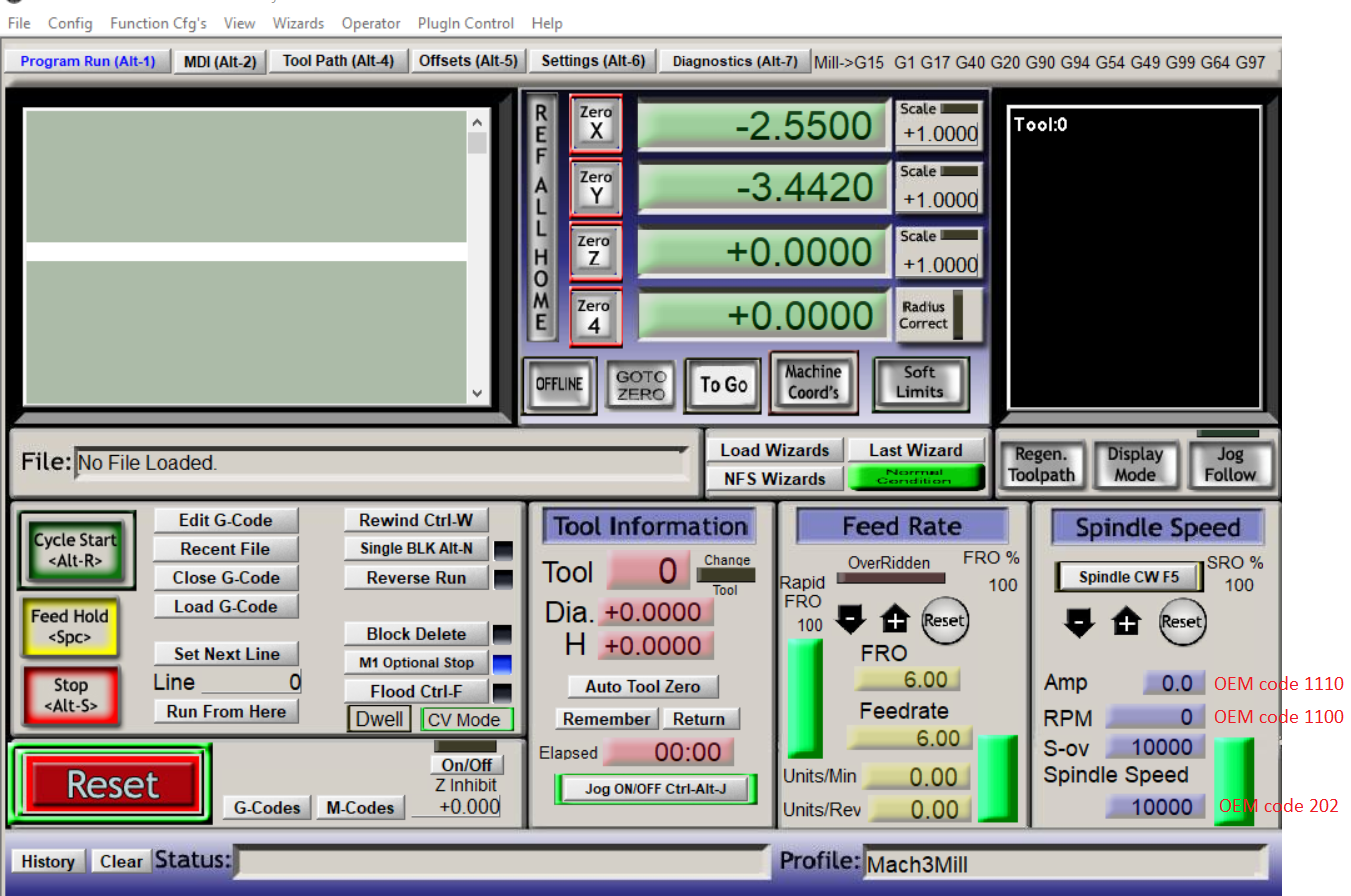Screen dimensions: 1351x896
Task: Click the feed rate increase up arrow
Action: [x=894, y=620]
